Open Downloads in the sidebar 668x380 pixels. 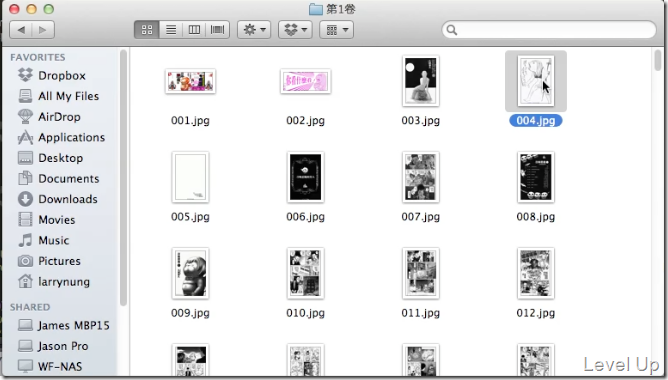[x=58, y=199]
